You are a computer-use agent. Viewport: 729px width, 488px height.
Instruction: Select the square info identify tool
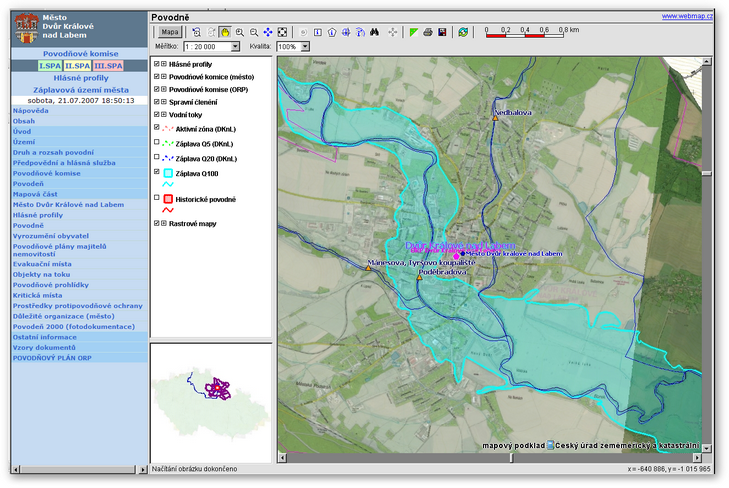tap(318, 32)
